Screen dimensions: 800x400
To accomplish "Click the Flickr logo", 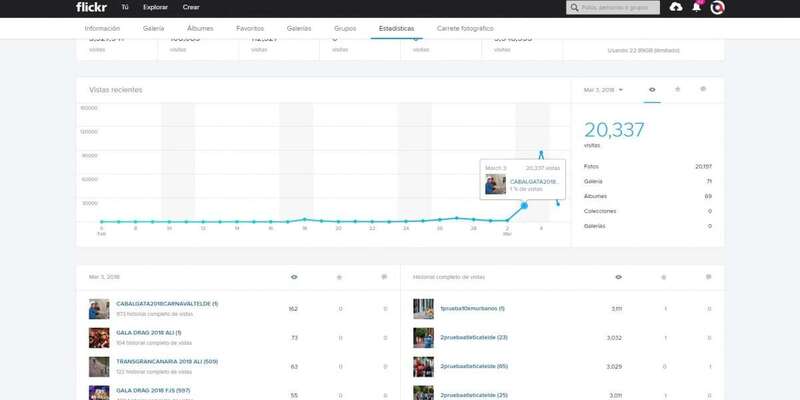I will pos(90,7).
